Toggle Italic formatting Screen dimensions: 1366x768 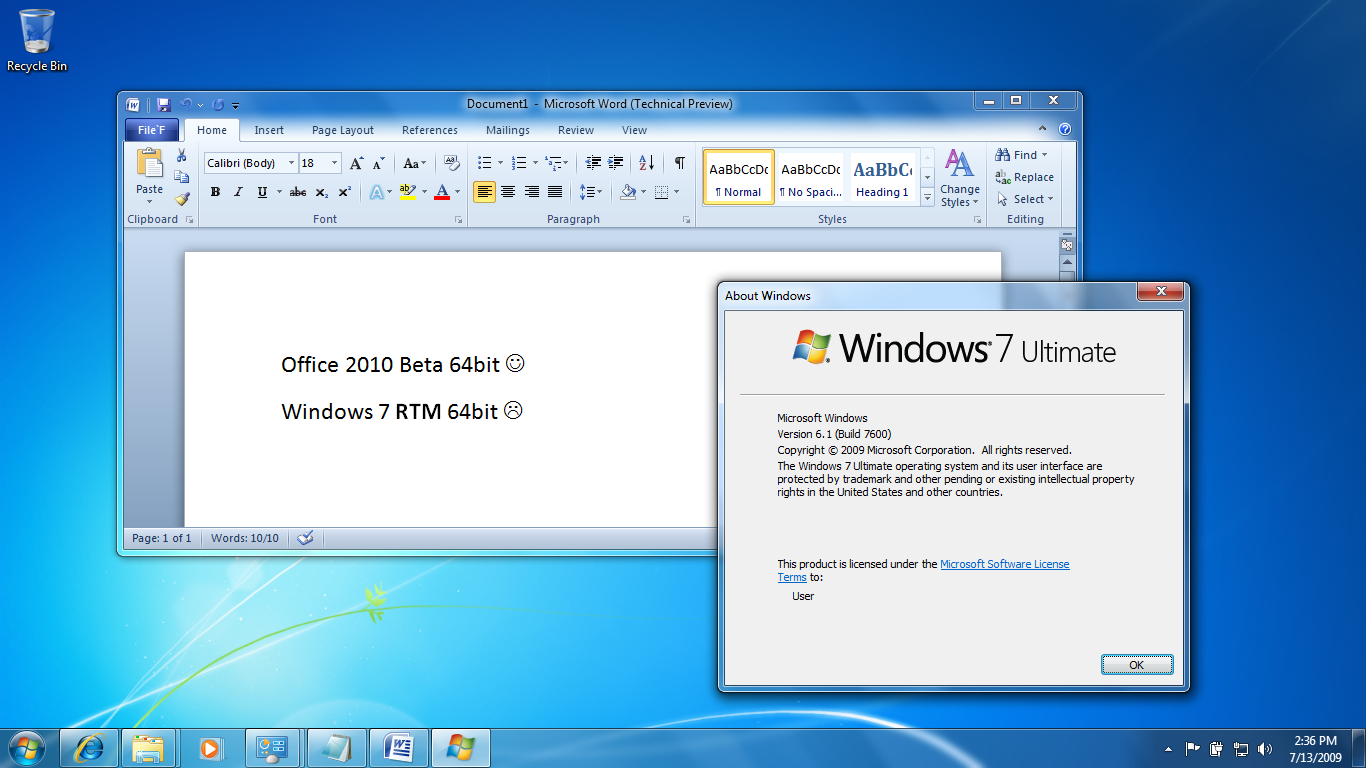[x=238, y=192]
